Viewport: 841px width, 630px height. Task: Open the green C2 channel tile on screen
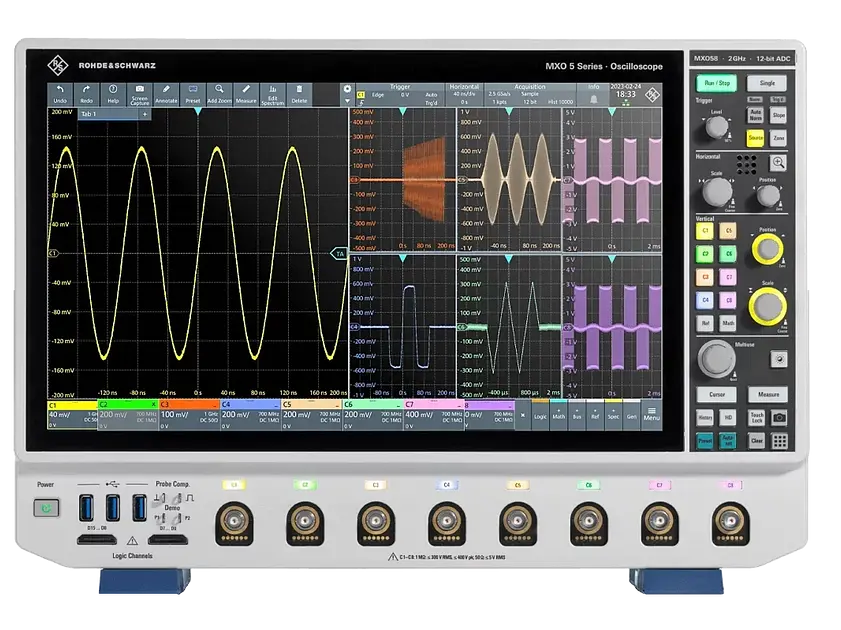click(x=128, y=415)
